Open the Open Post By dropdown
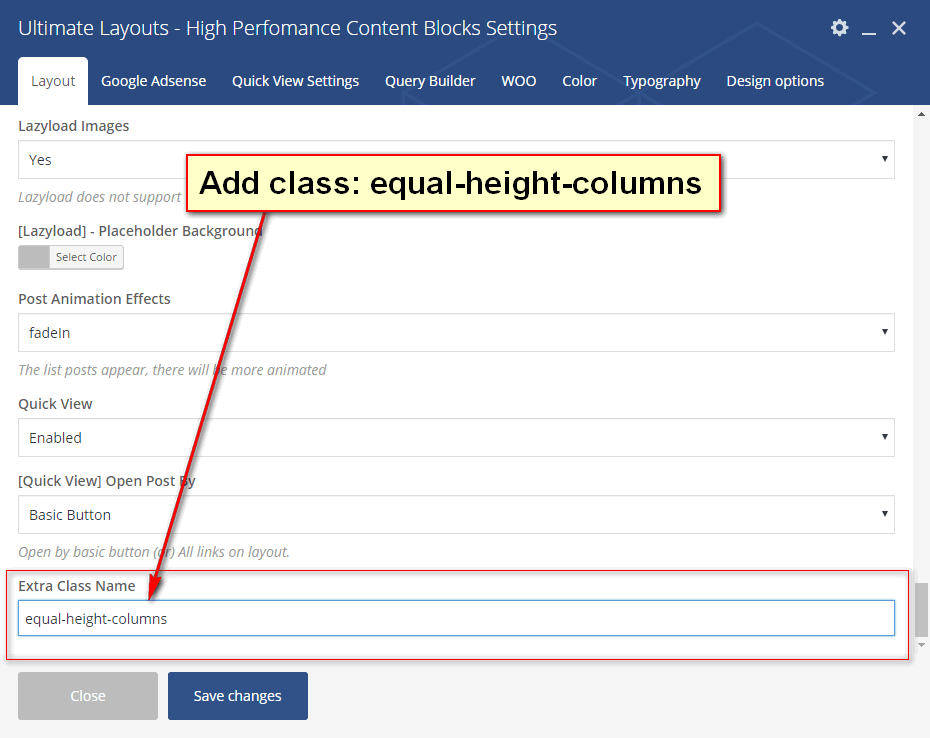 456,515
